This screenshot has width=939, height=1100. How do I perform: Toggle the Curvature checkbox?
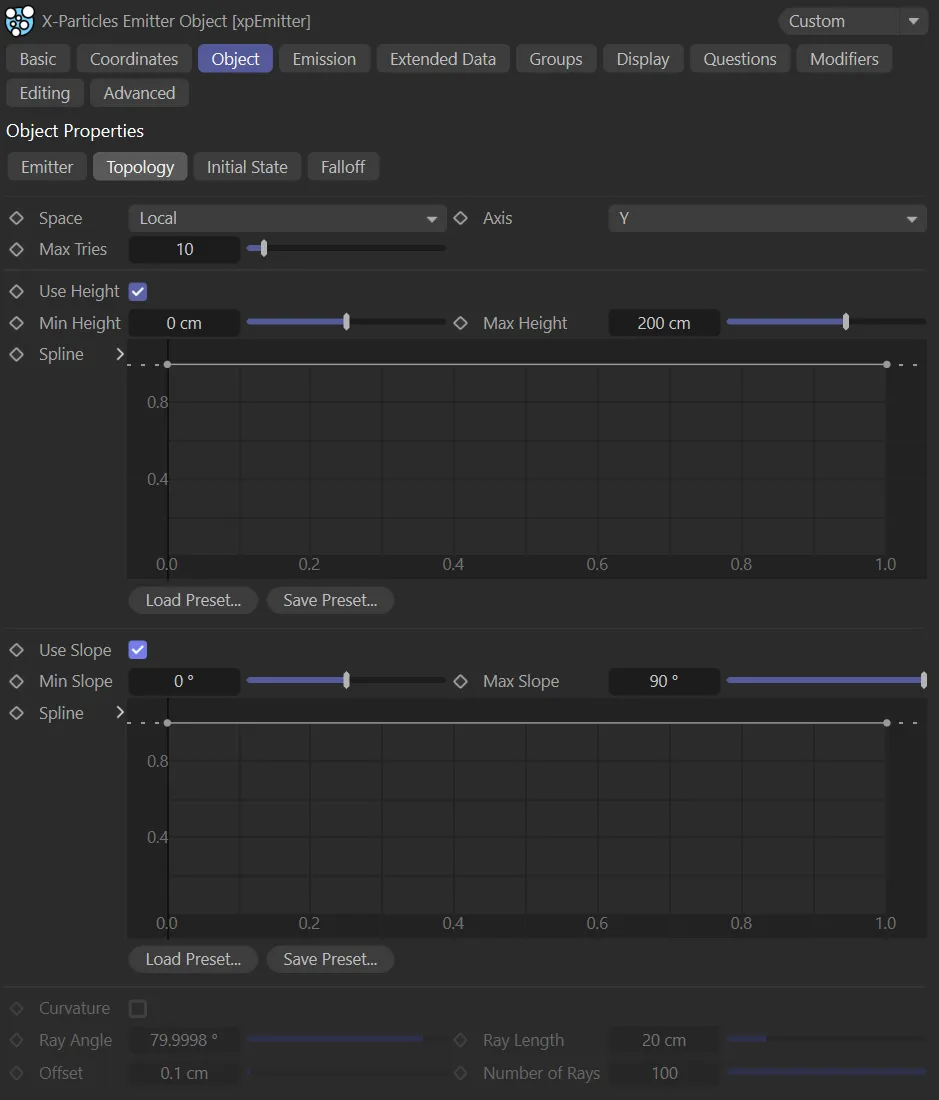click(x=138, y=1008)
